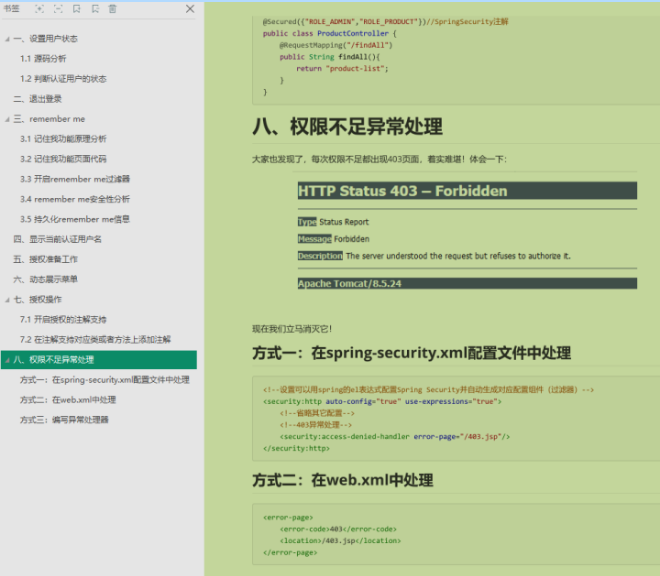The height and width of the screenshot is (576, 660).
Task: Collapse the 八、权限不足异常处理 bookmark arrow
Action: click(7, 360)
